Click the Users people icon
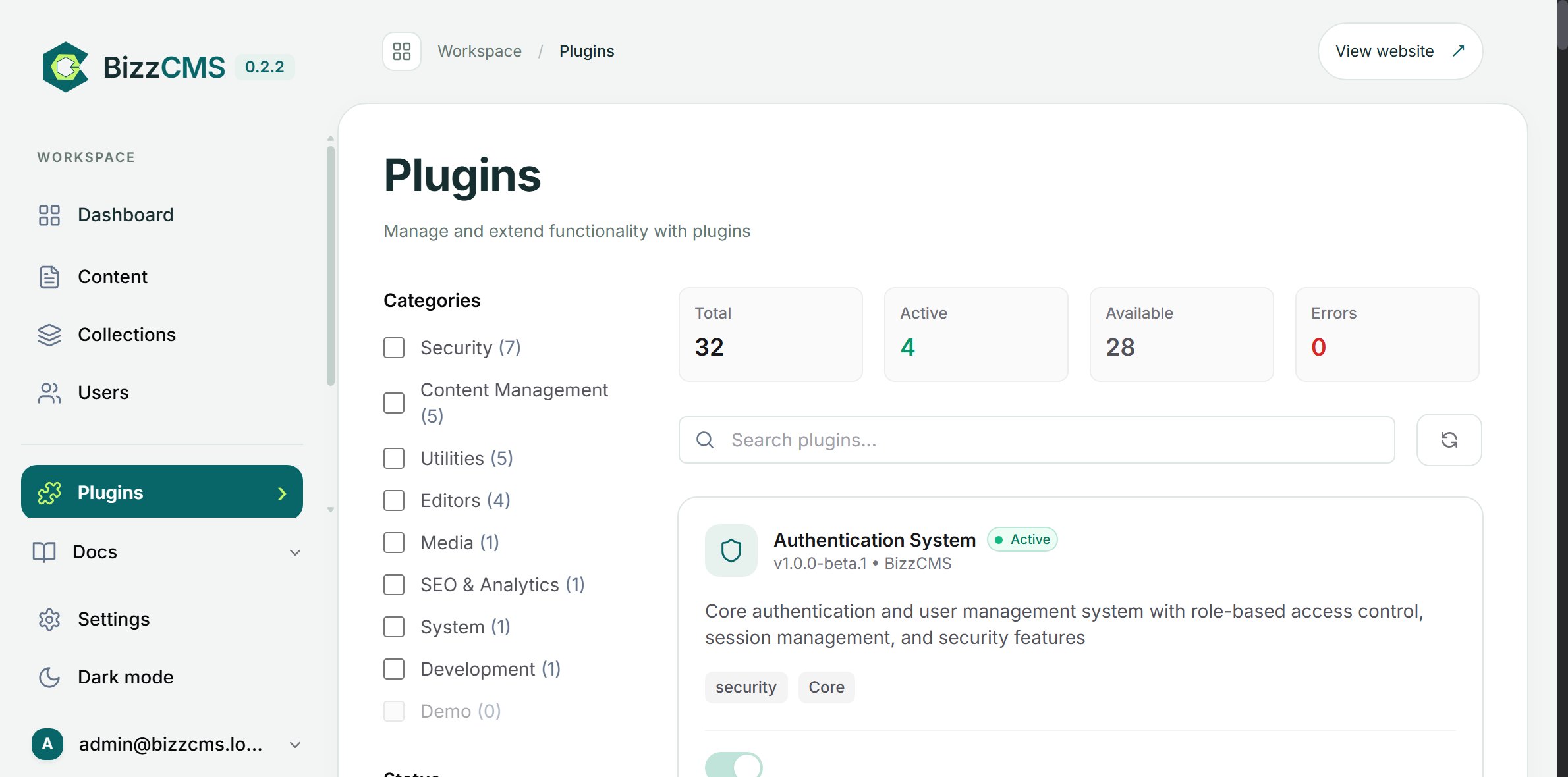This screenshot has height=777, width=1568. pyautogui.click(x=49, y=393)
